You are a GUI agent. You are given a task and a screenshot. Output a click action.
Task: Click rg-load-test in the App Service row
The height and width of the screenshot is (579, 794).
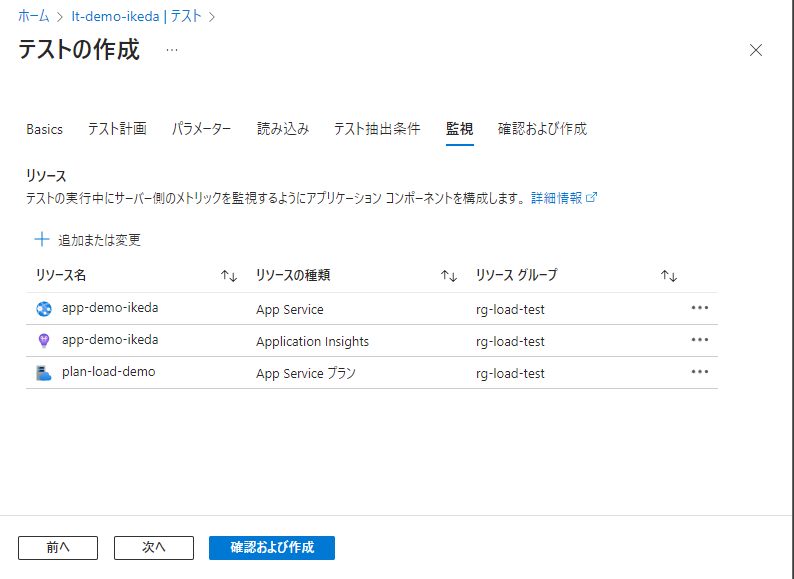(x=510, y=310)
